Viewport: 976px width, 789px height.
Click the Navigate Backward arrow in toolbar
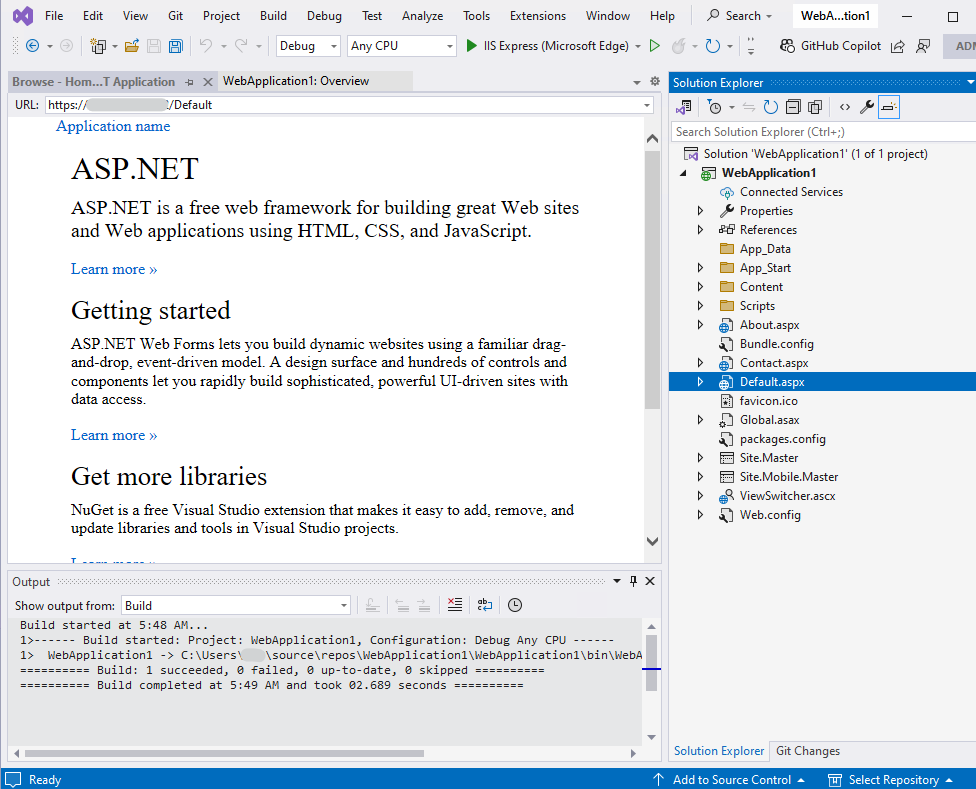pos(32,45)
